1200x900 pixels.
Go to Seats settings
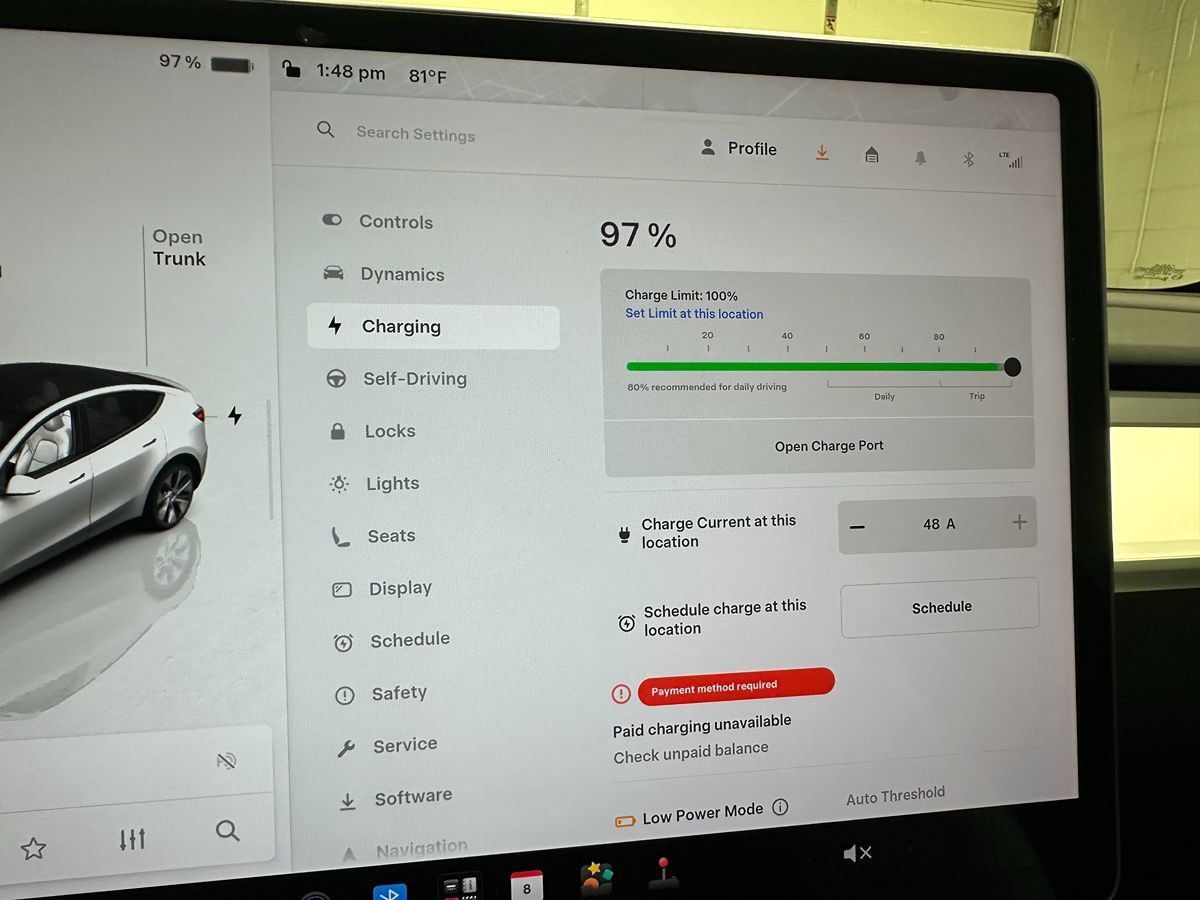point(374,536)
